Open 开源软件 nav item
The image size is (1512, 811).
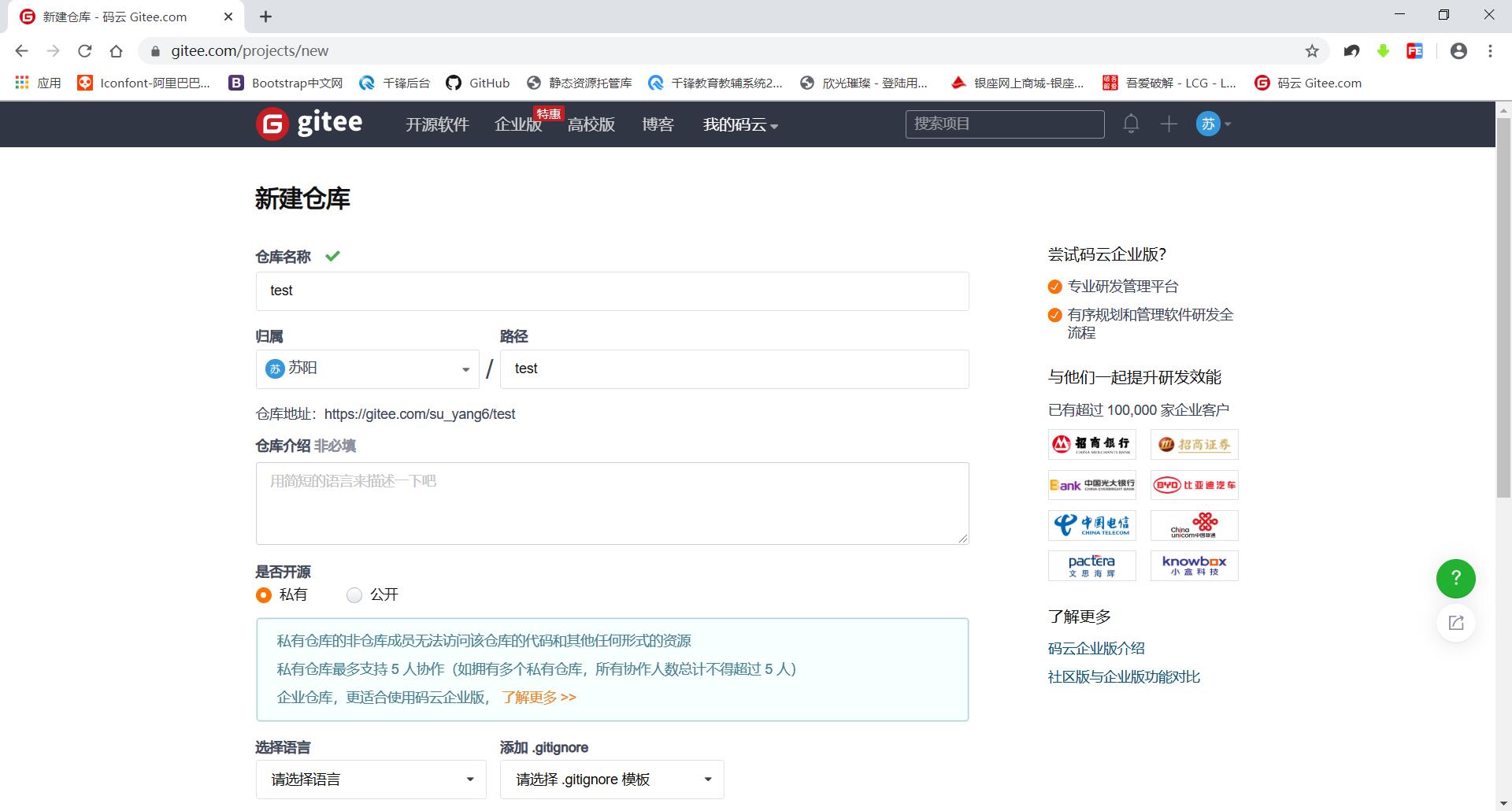pyautogui.click(x=437, y=124)
